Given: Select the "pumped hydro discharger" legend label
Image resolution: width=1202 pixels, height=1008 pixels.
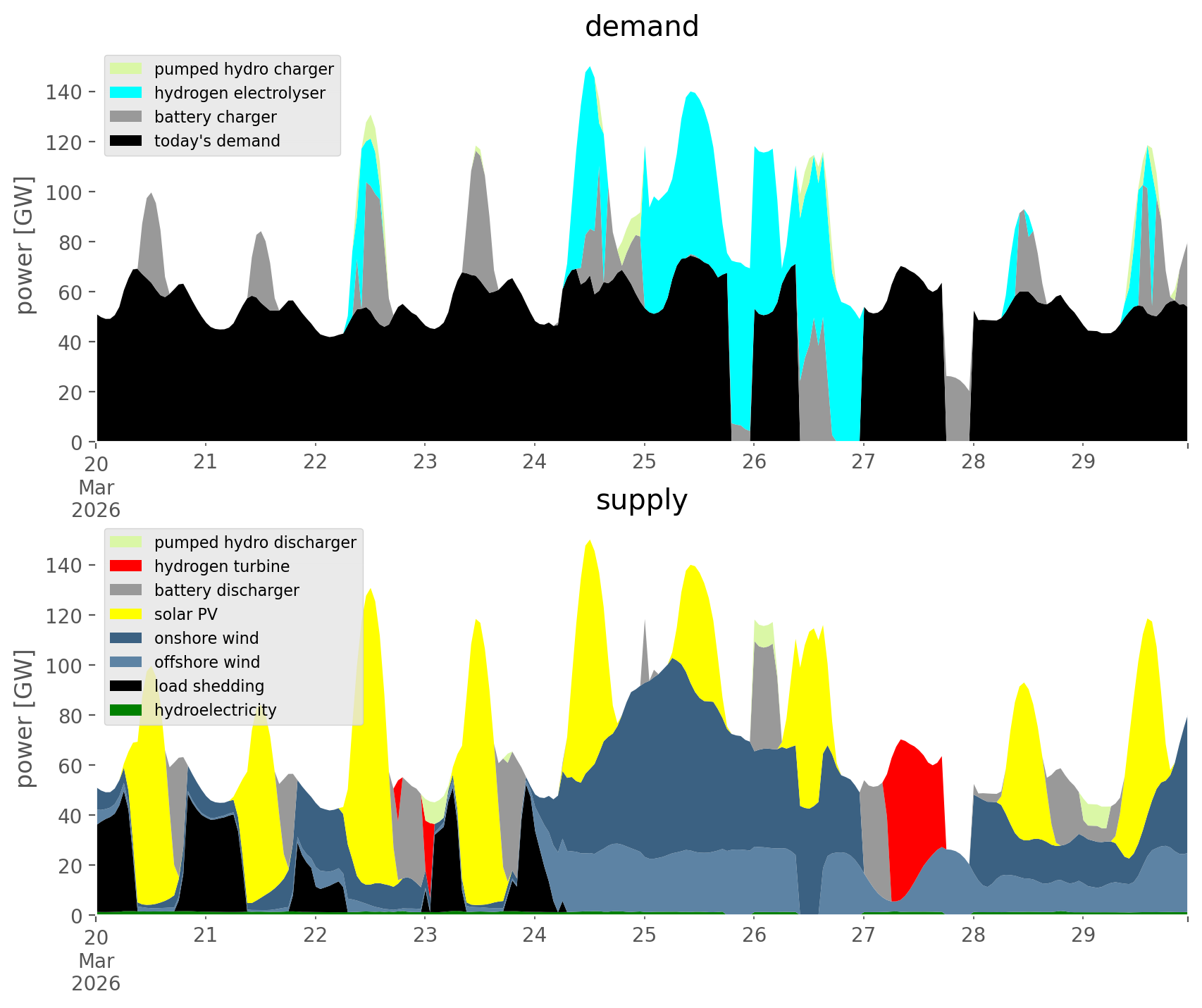Looking at the screenshot, I should (255, 542).
